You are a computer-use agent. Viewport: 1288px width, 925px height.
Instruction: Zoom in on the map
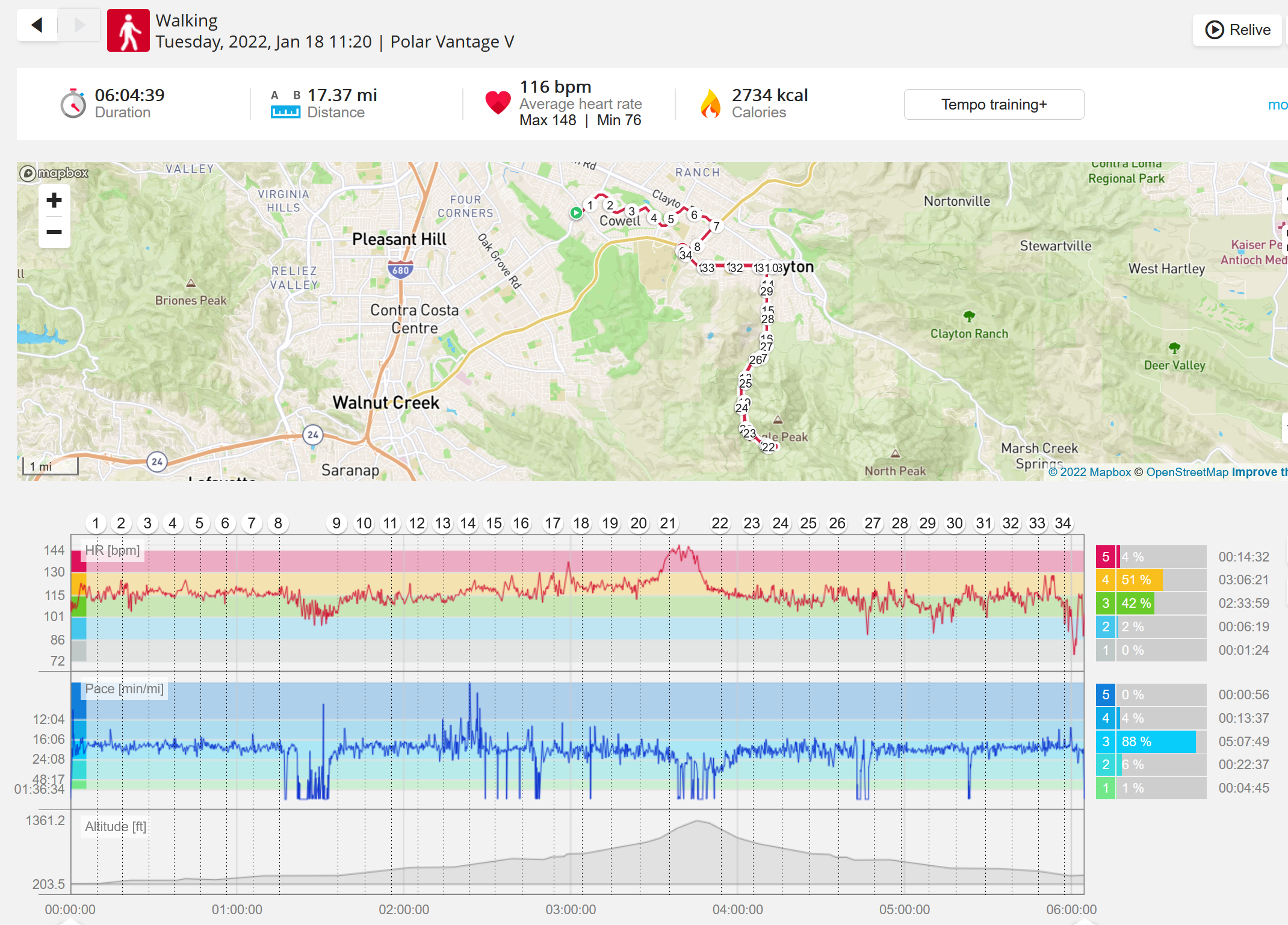tap(54, 200)
